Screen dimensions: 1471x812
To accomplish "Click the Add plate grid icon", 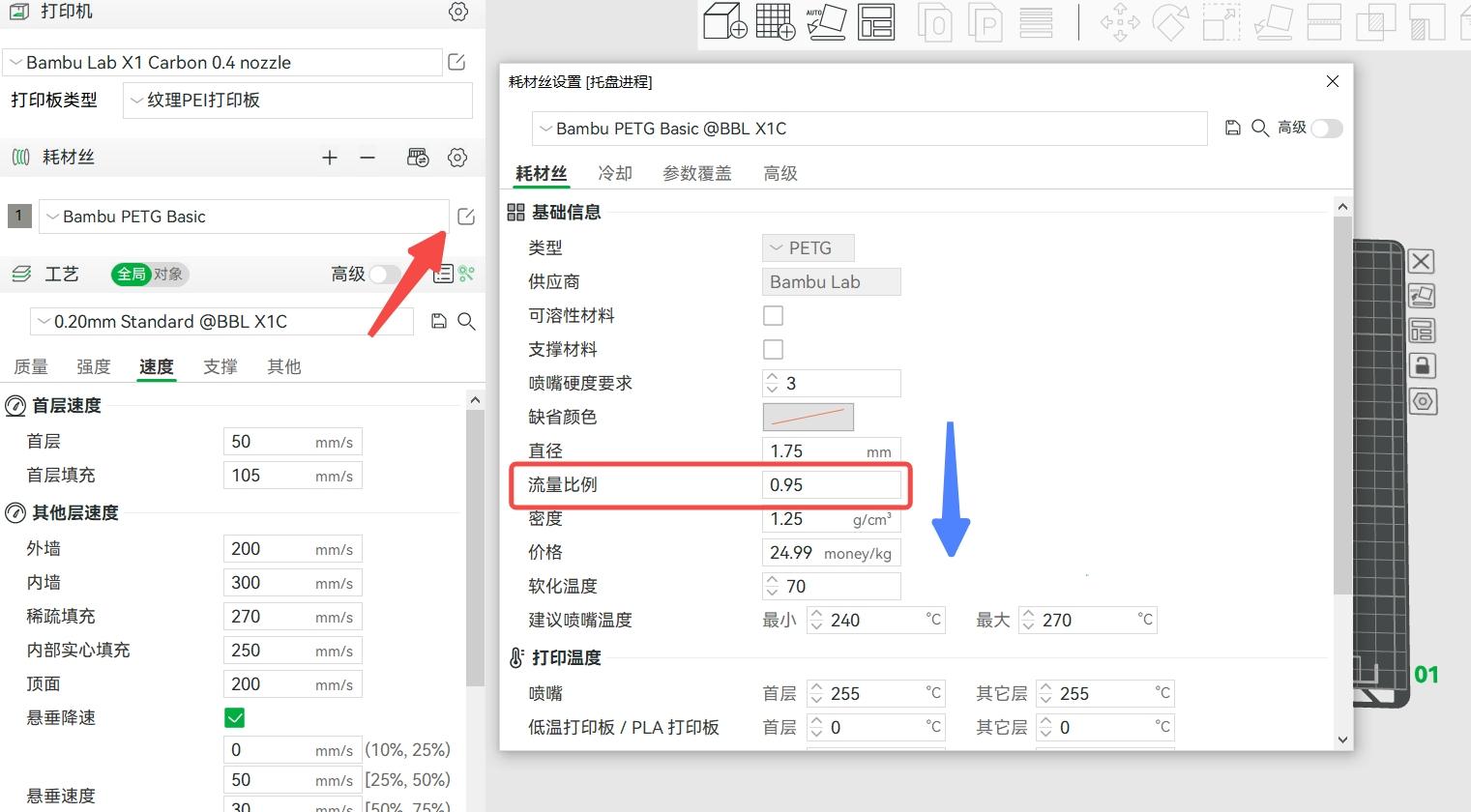I will pos(775,21).
